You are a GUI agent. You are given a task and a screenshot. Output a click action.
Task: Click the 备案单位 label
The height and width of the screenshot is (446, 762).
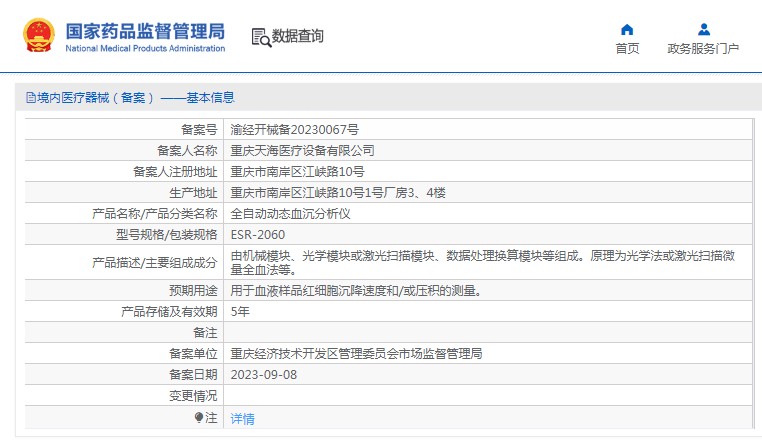point(193,354)
